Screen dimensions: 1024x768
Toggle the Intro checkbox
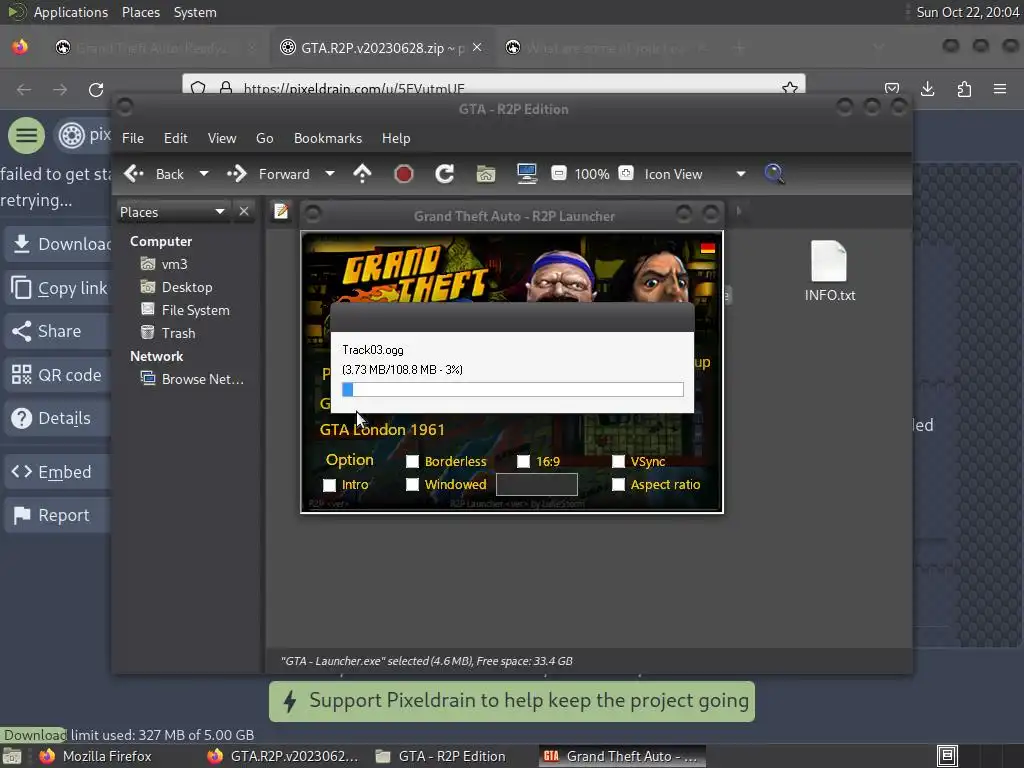click(329, 485)
